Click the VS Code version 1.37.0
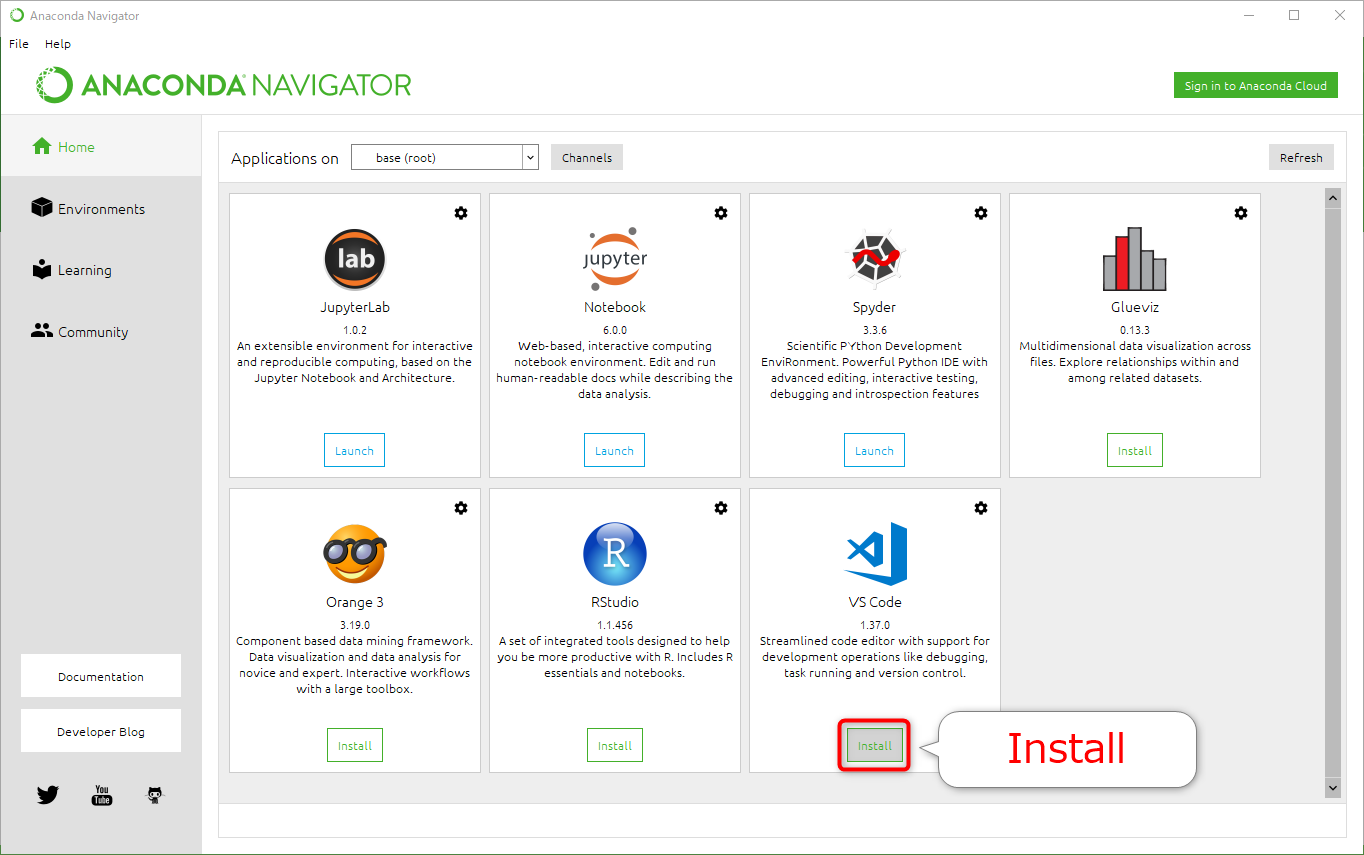Screen dimensions: 1364x855 pos(875,624)
